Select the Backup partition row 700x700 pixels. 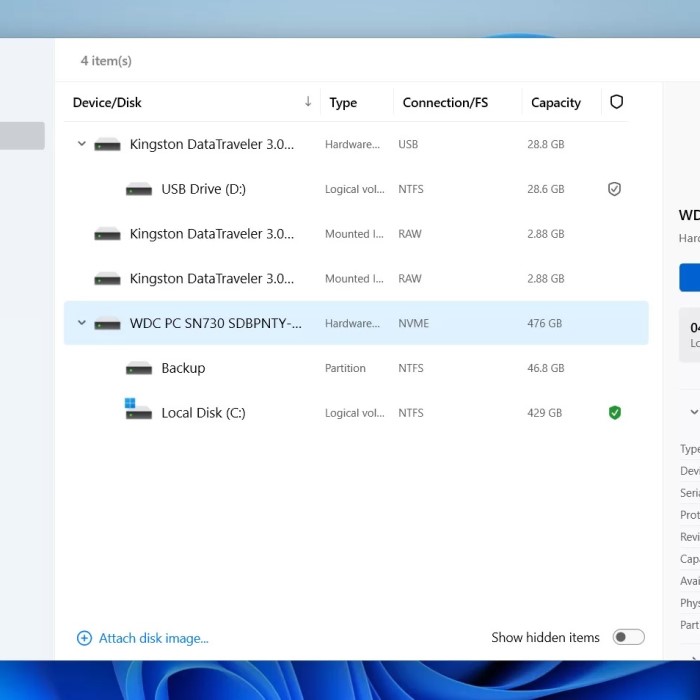(x=356, y=368)
